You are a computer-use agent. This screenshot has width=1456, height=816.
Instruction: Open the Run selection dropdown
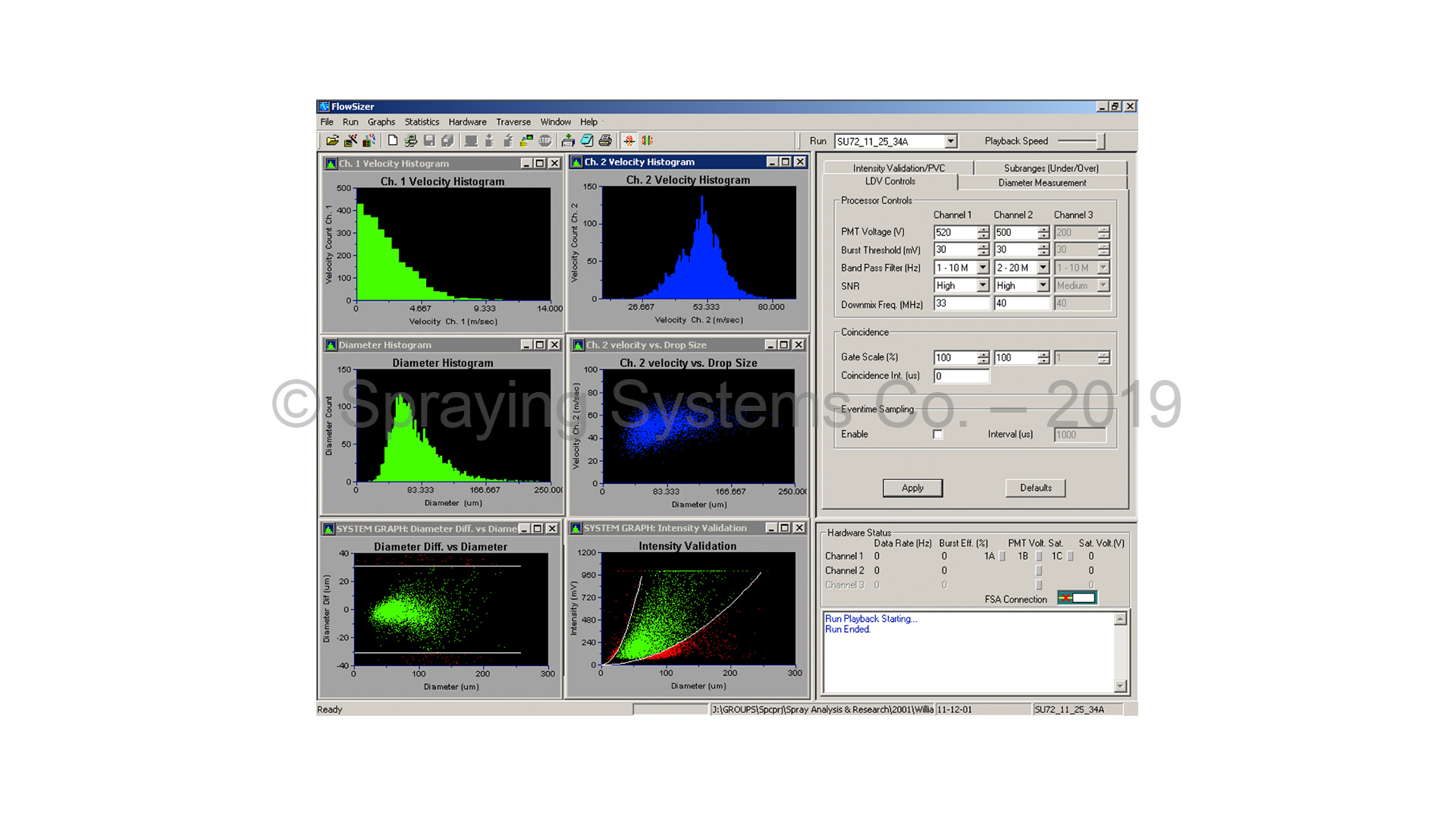[x=950, y=142]
